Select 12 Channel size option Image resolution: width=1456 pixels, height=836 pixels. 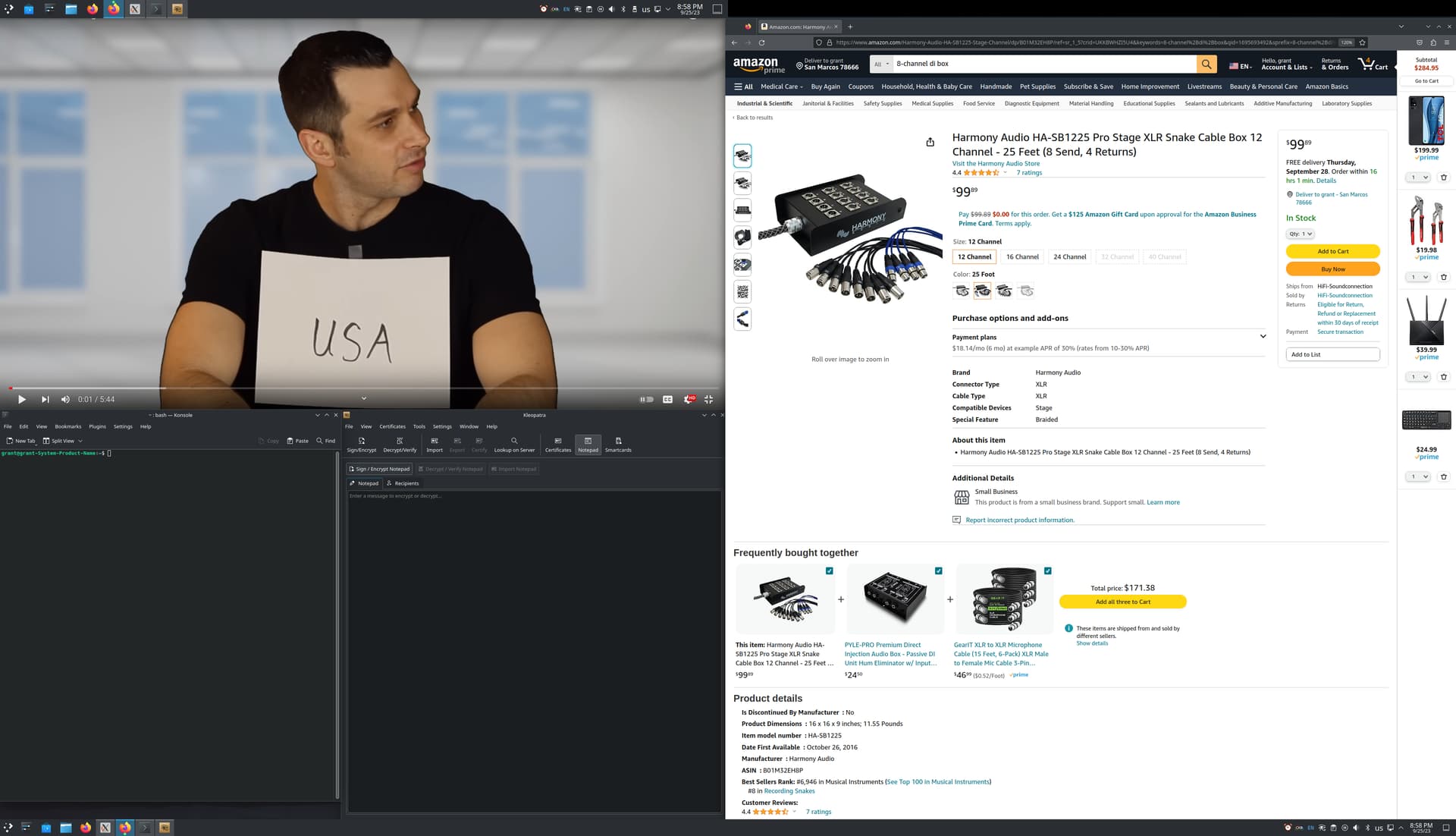[974, 256]
